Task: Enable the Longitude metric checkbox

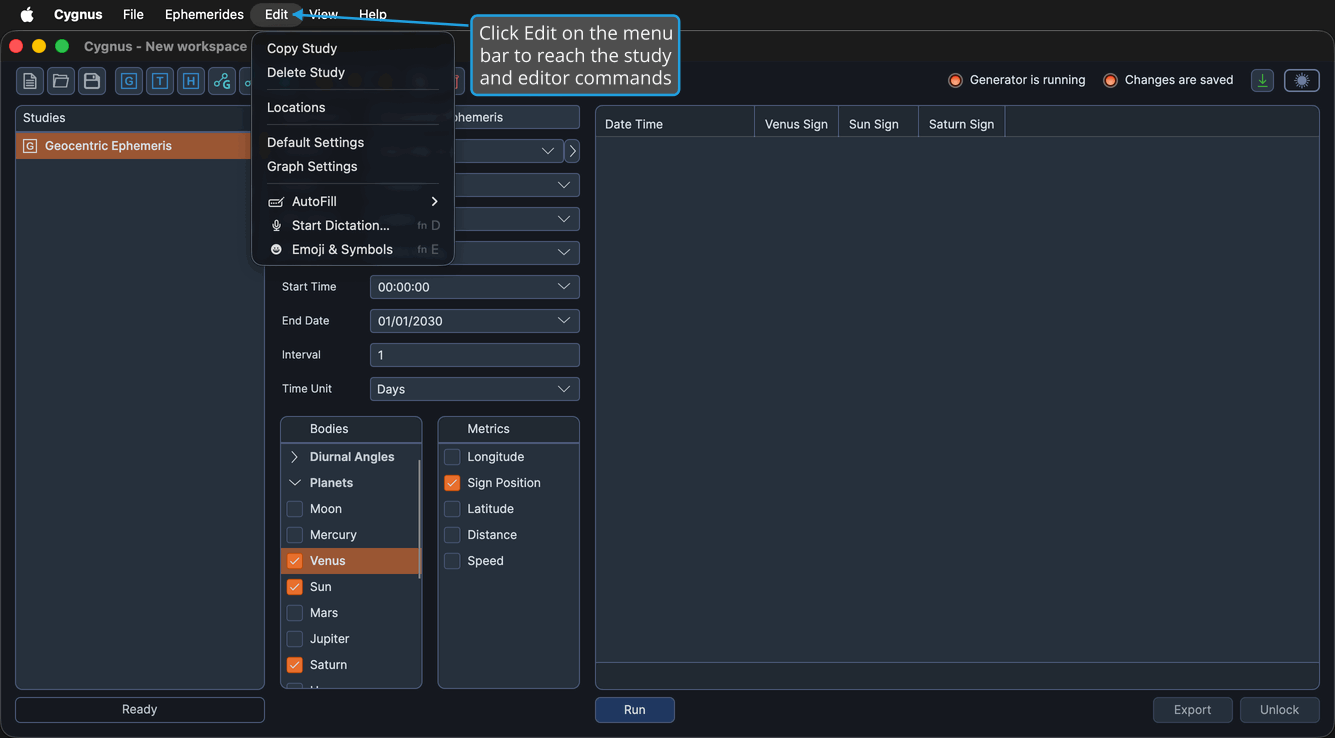Action: pyautogui.click(x=452, y=457)
